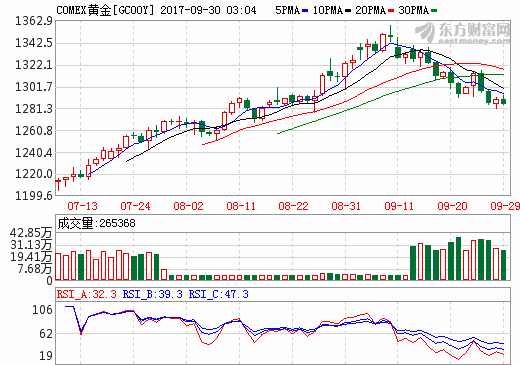The width and height of the screenshot is (520, 365).
Task: Click the RSI_B:39.3 indicator label
Action: 153,294
